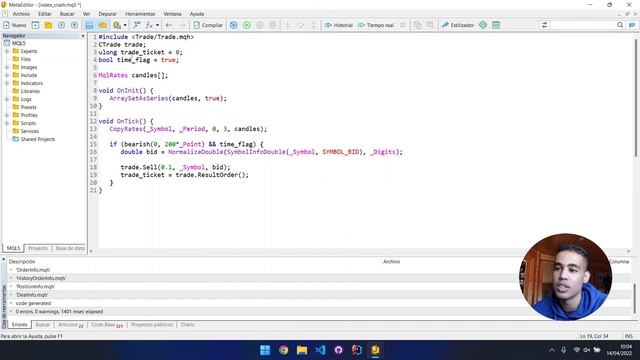This screenshot has width=640, height=360.
Task: Open search options sliders icon
Action: [x=544, y=25]
